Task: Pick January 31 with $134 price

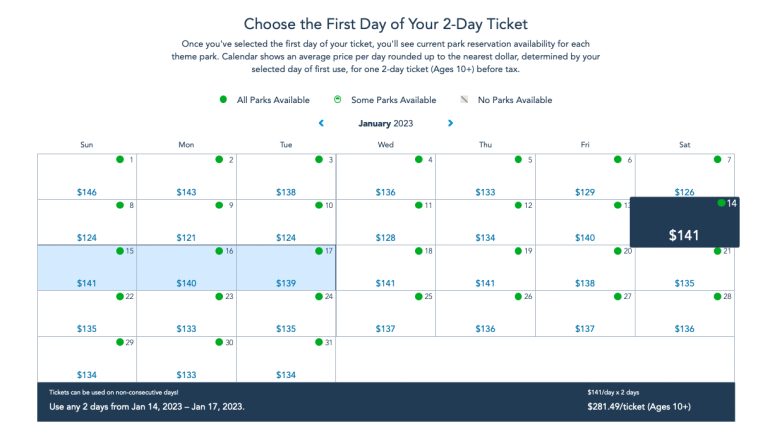Action: [x=286, y=360]
